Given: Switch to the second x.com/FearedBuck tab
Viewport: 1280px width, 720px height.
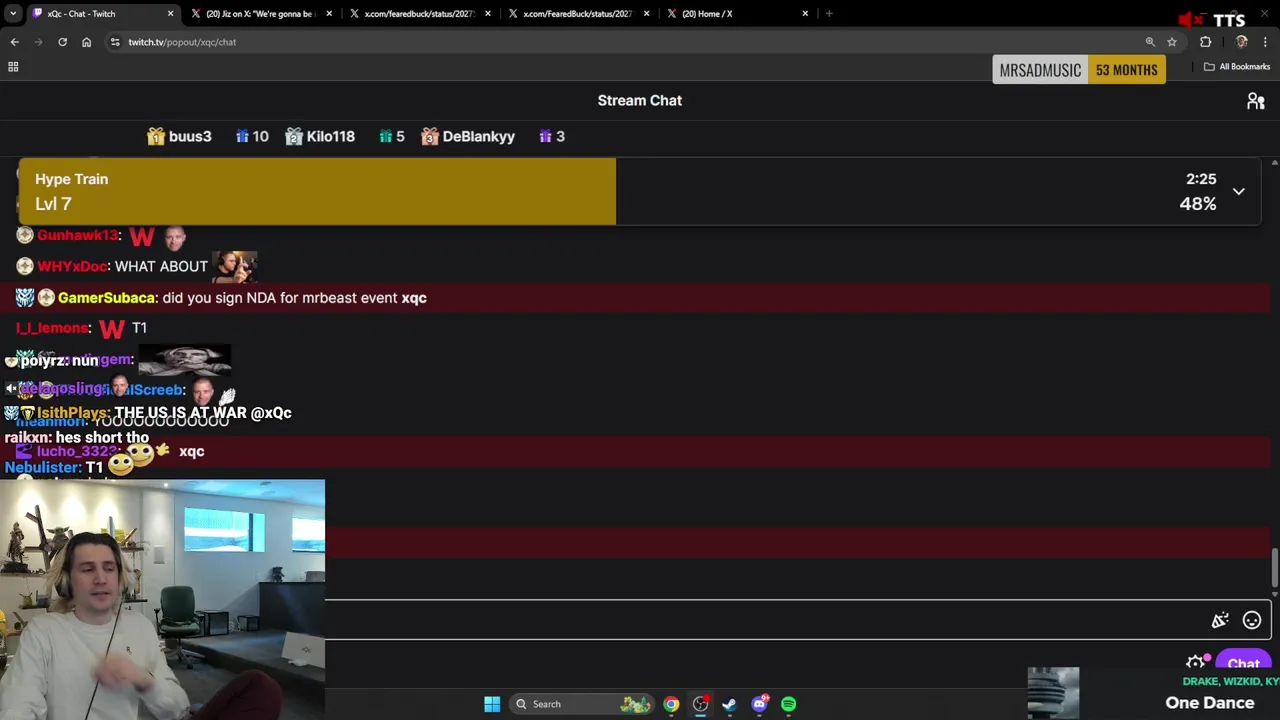Looking at the screenshot, I should tap(577, 14).
